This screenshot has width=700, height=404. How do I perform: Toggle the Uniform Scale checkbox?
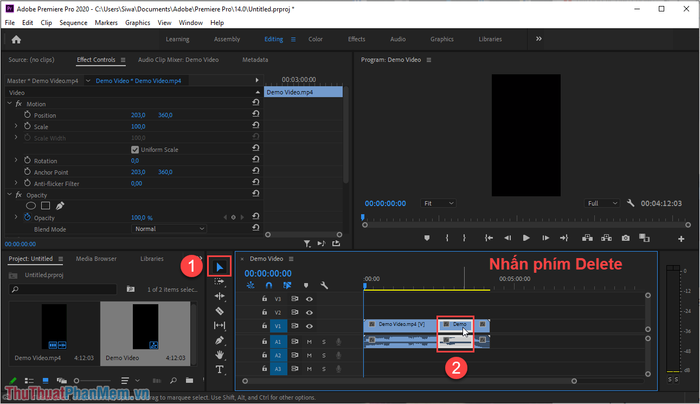135,150
